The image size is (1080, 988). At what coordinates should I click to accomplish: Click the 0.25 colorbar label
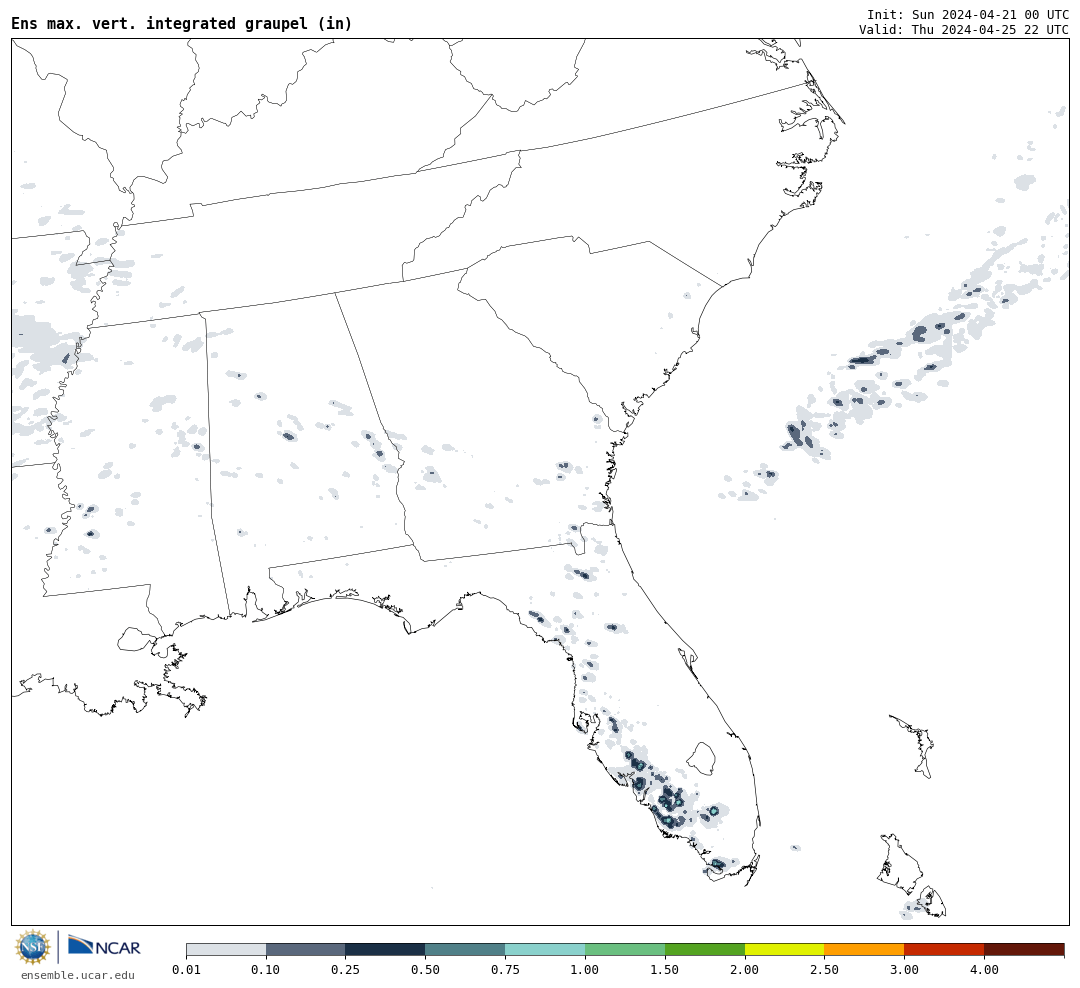click(346, 969)
